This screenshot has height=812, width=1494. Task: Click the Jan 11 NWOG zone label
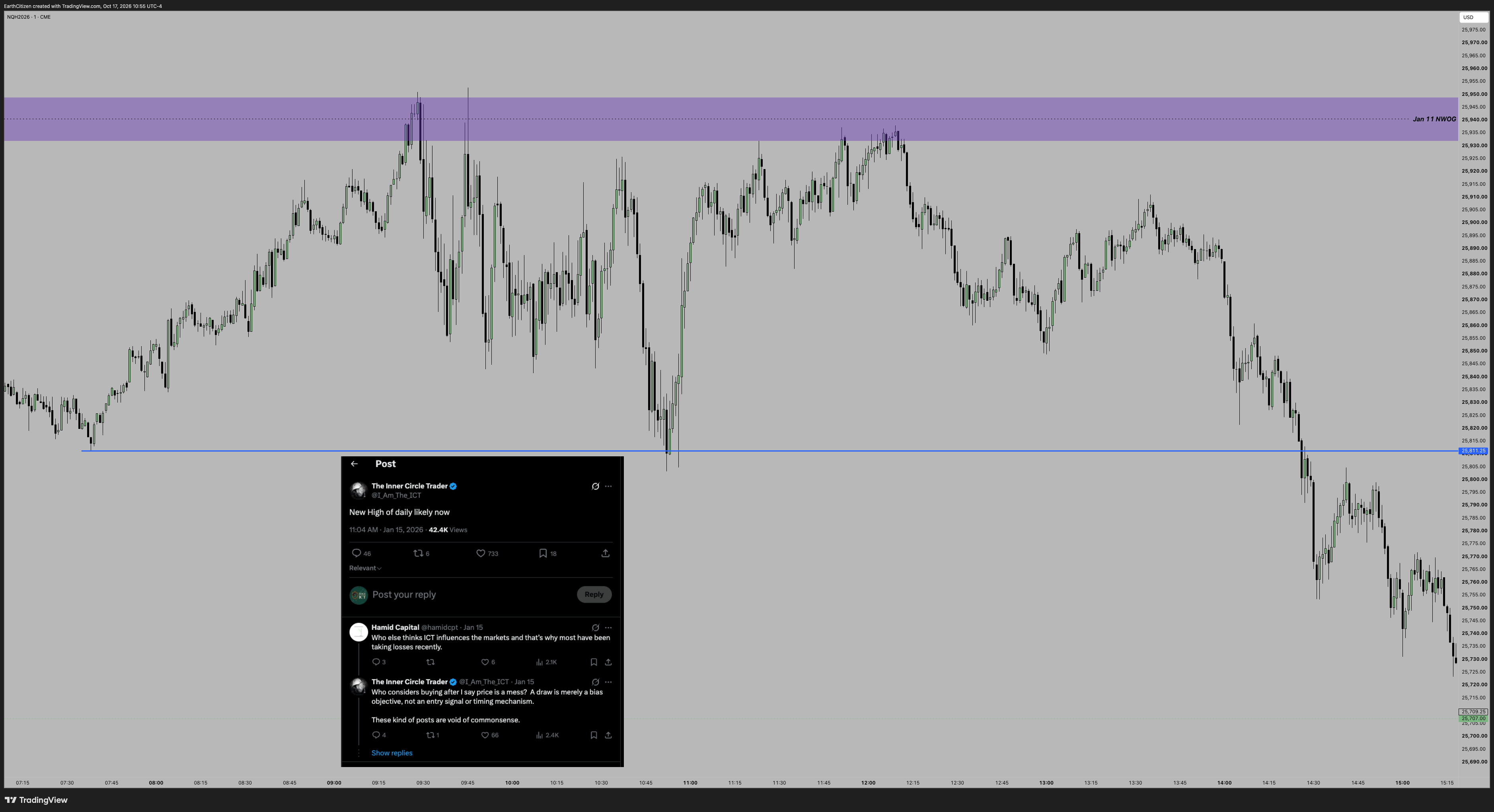1434,119
